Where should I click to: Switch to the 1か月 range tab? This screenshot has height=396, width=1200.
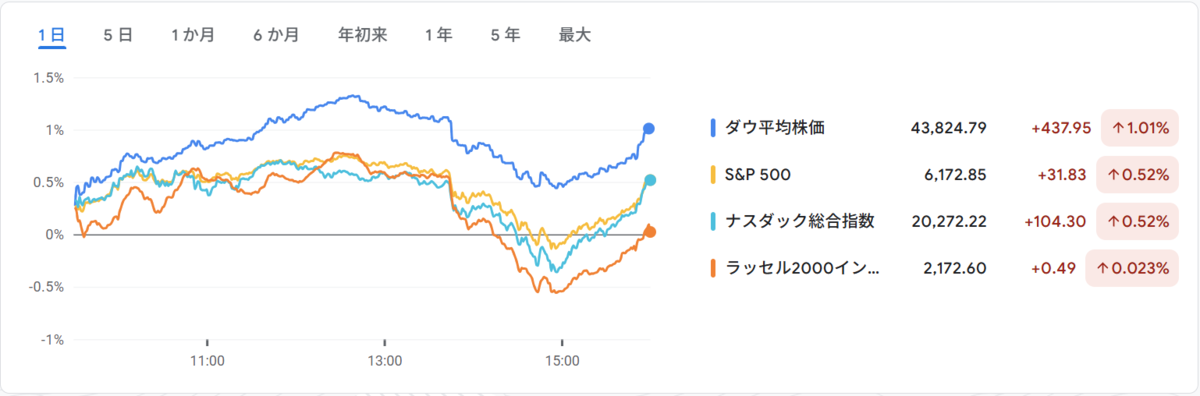click(x=193, y=35)
